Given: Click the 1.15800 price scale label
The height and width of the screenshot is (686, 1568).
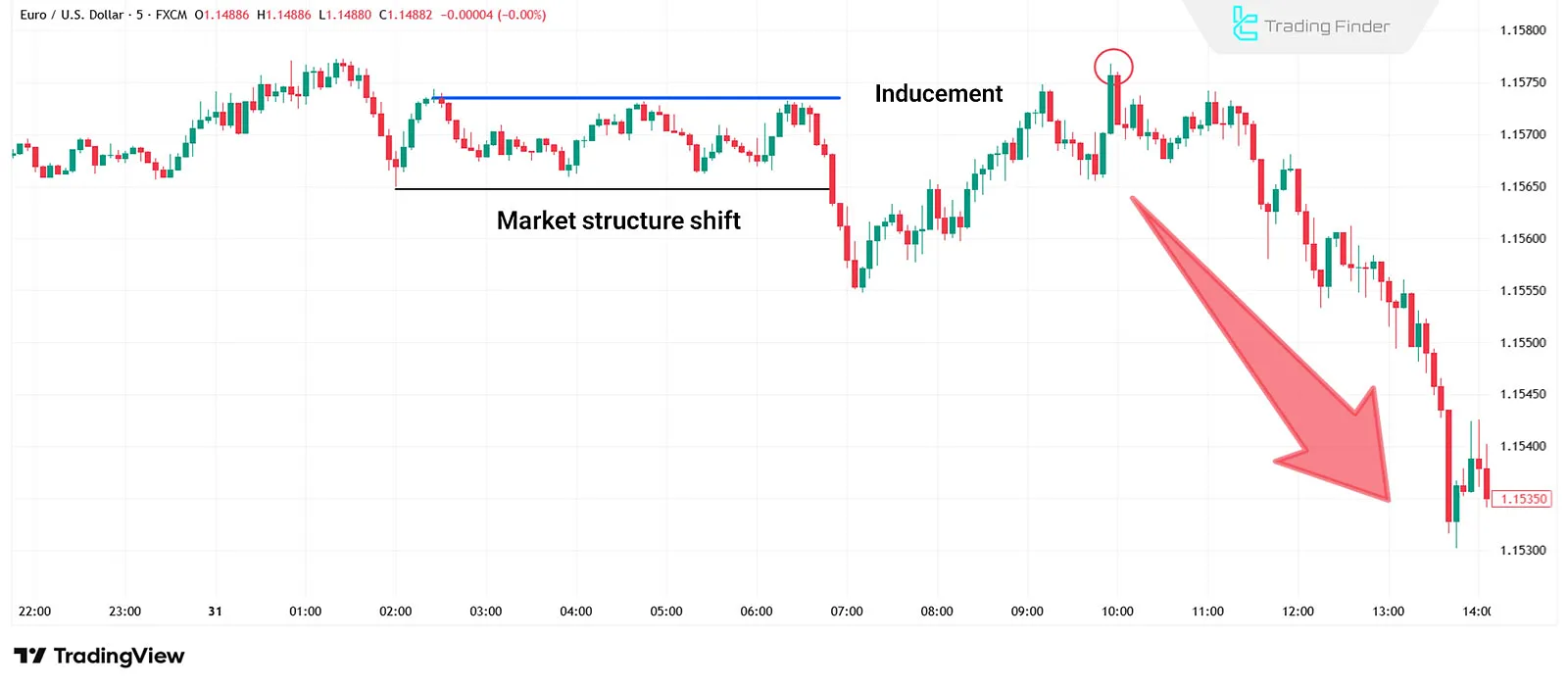Looking at the screenshot, I should tap(1522, 30).
